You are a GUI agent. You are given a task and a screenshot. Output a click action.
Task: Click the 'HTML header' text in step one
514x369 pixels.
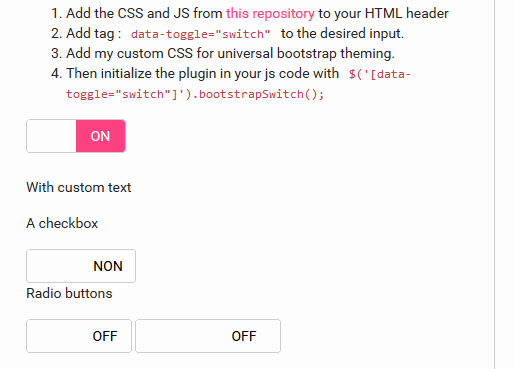pyautogui.click(x=407, y=14)
